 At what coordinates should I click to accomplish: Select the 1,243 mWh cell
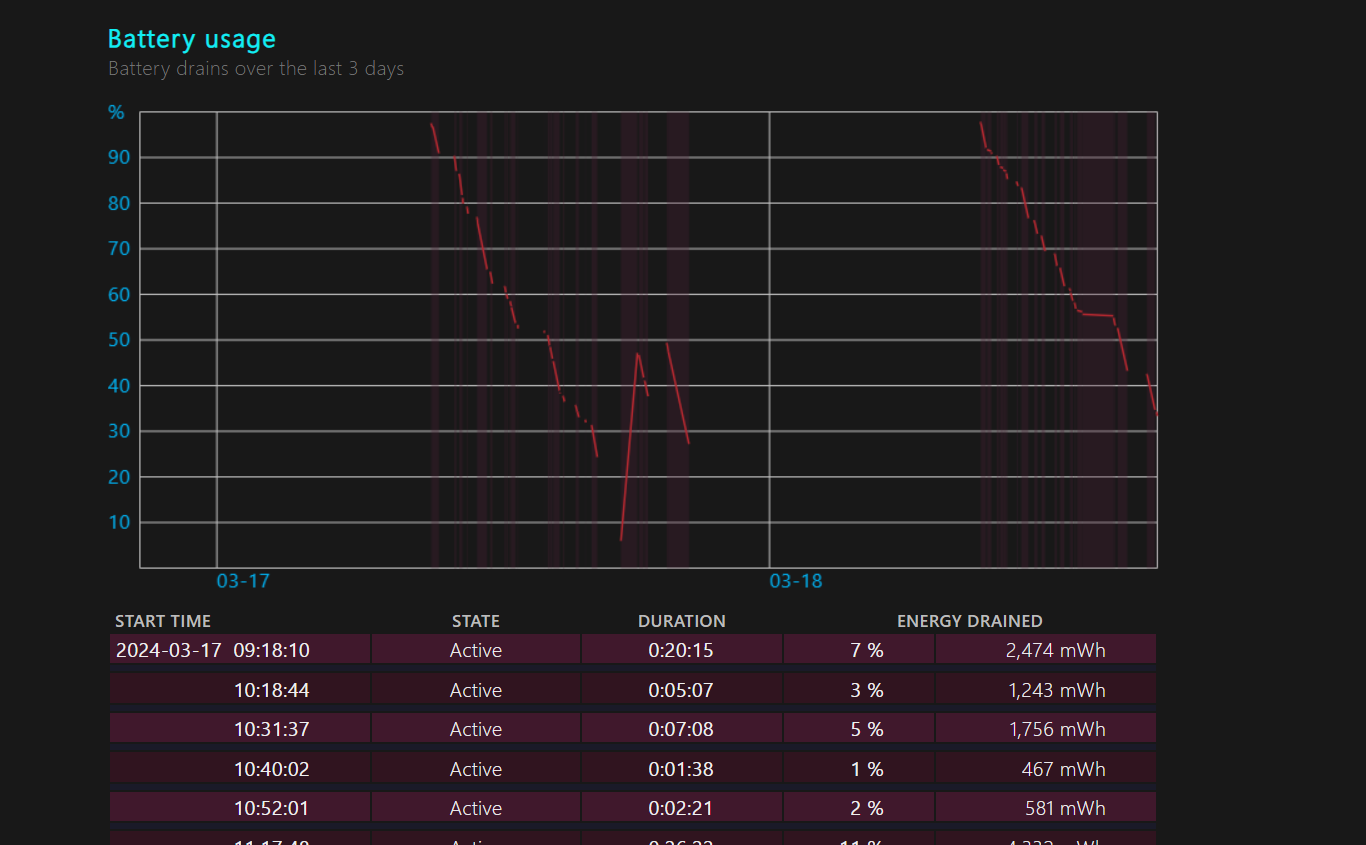pos(1046,689)
